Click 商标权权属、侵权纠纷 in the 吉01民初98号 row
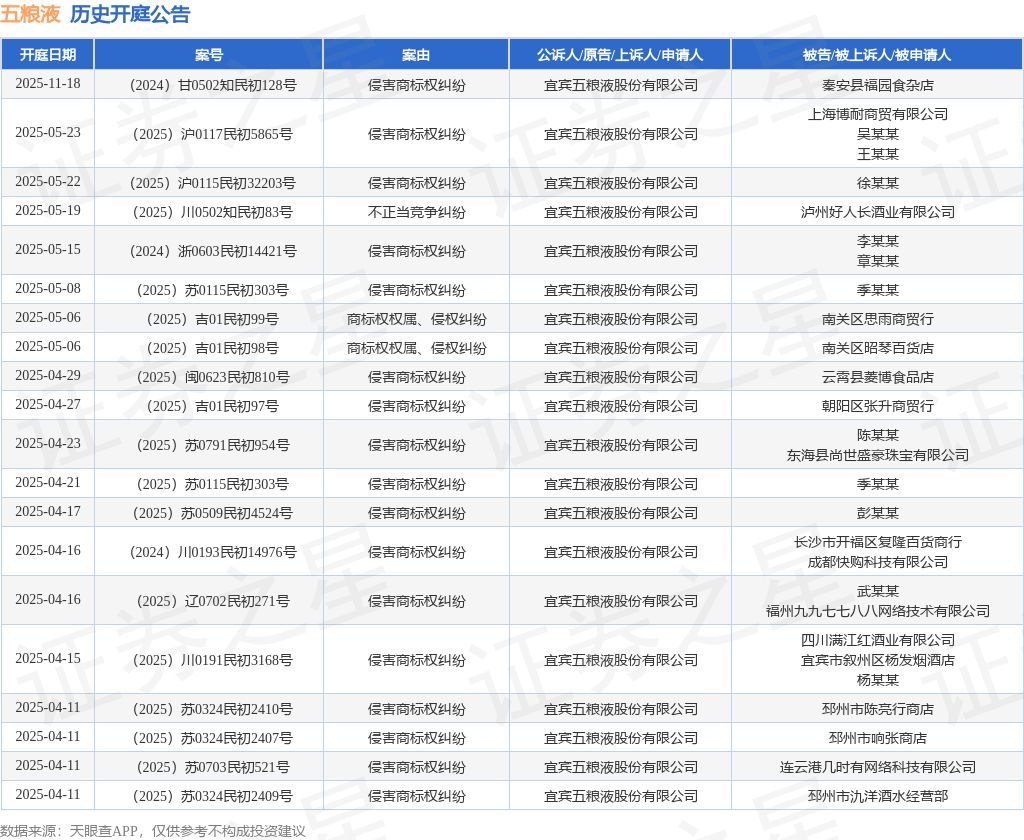The width and height of the screenshot is (1024, 840). [417, 348]
